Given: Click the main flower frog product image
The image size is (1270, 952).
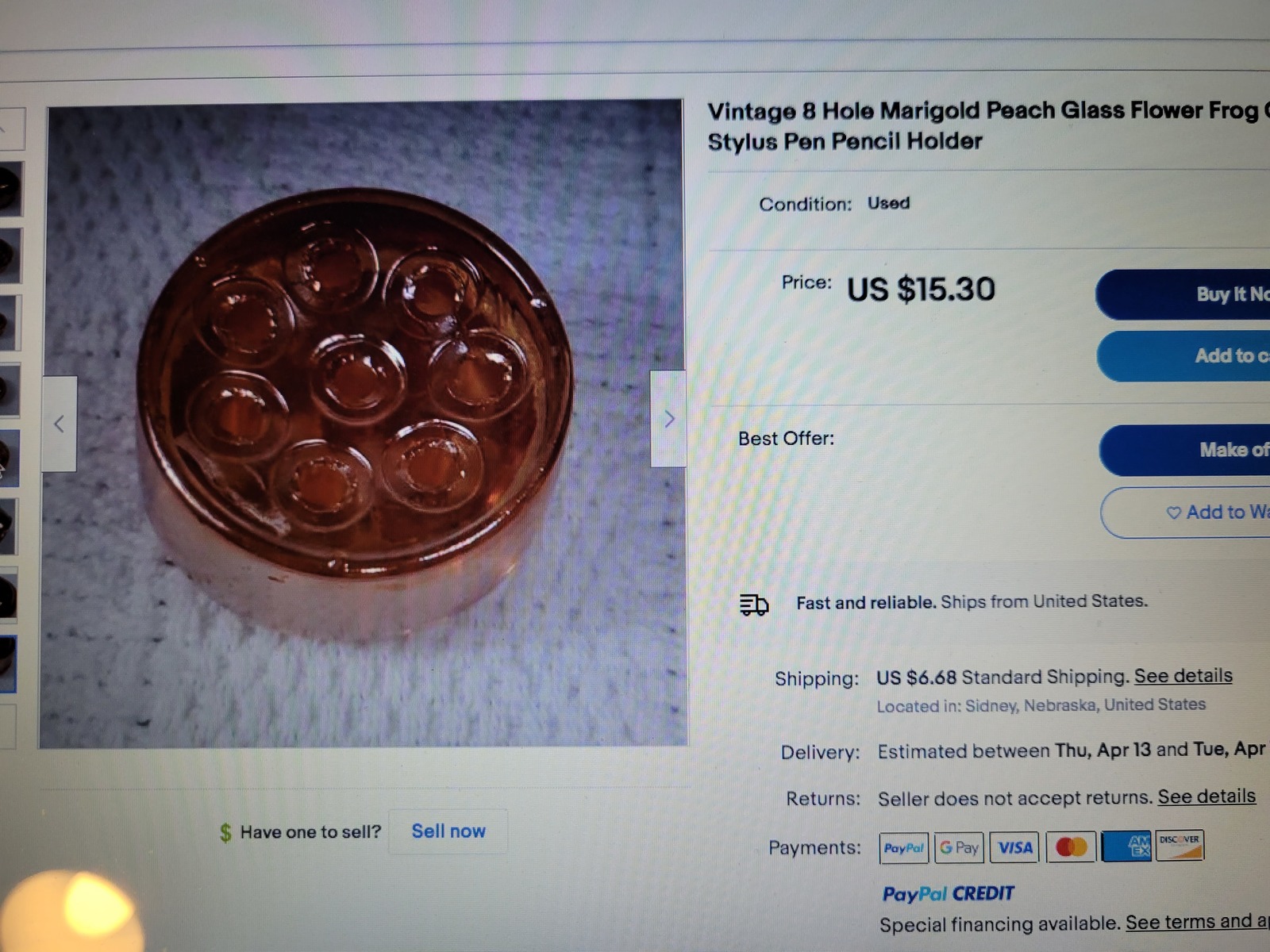Looking at the screenshot, I should pyautogui.click(x=364, y=424).
